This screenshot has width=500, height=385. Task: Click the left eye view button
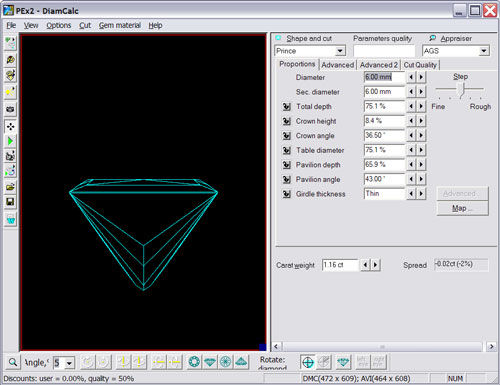[363, 362]
